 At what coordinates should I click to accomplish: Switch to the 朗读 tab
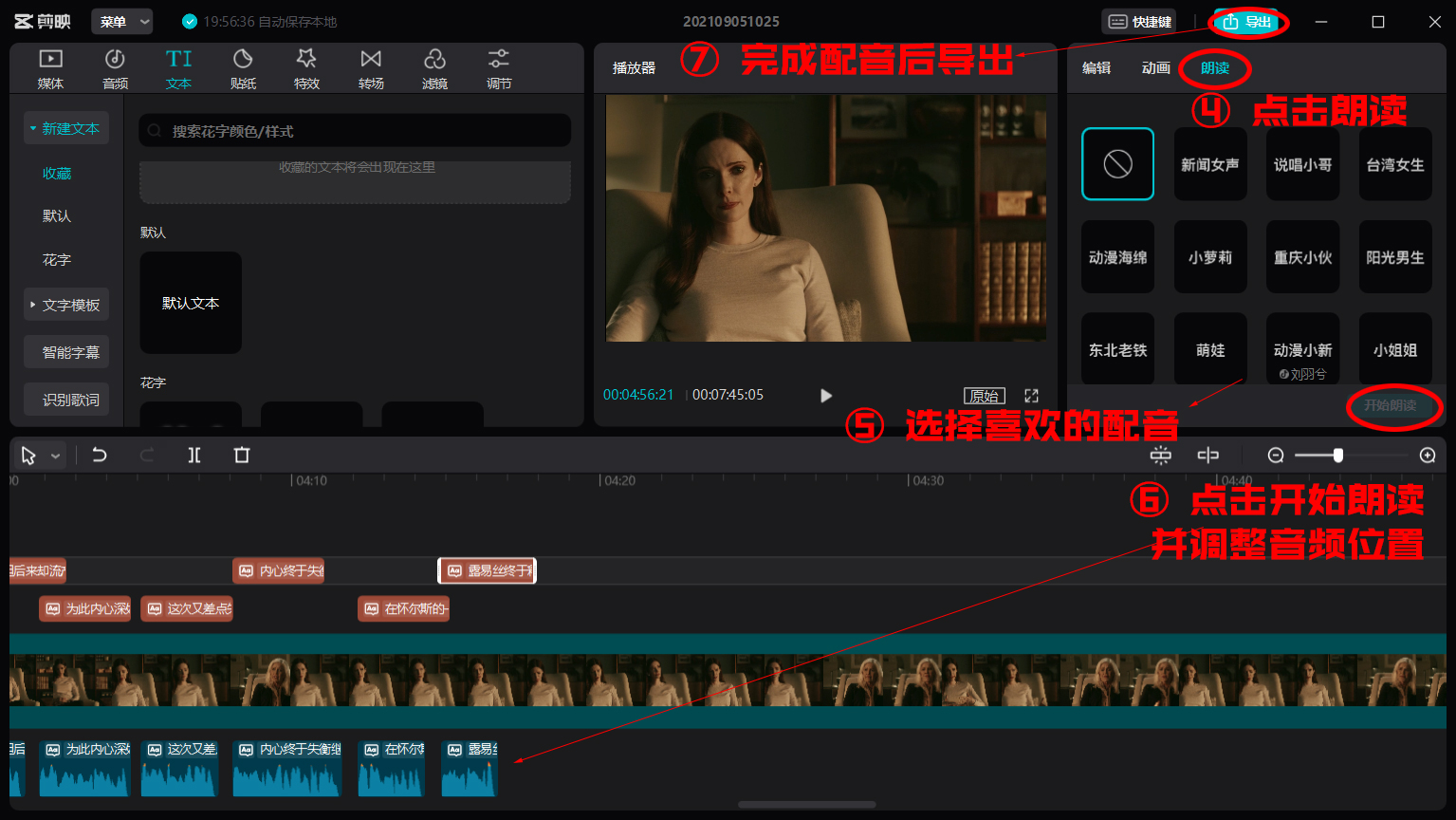coord(1214,68)
